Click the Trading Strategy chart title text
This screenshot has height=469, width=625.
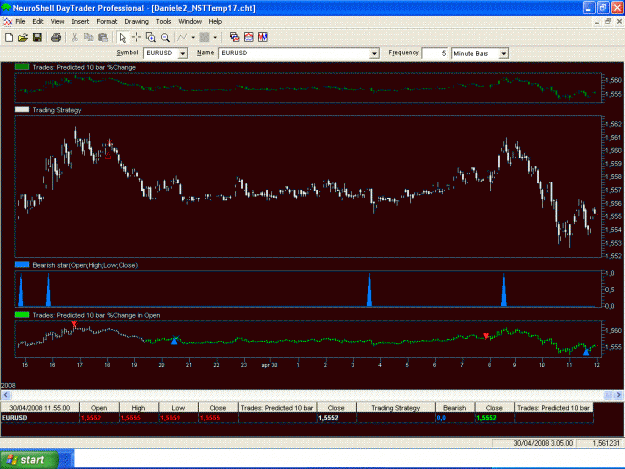(57, 110)
